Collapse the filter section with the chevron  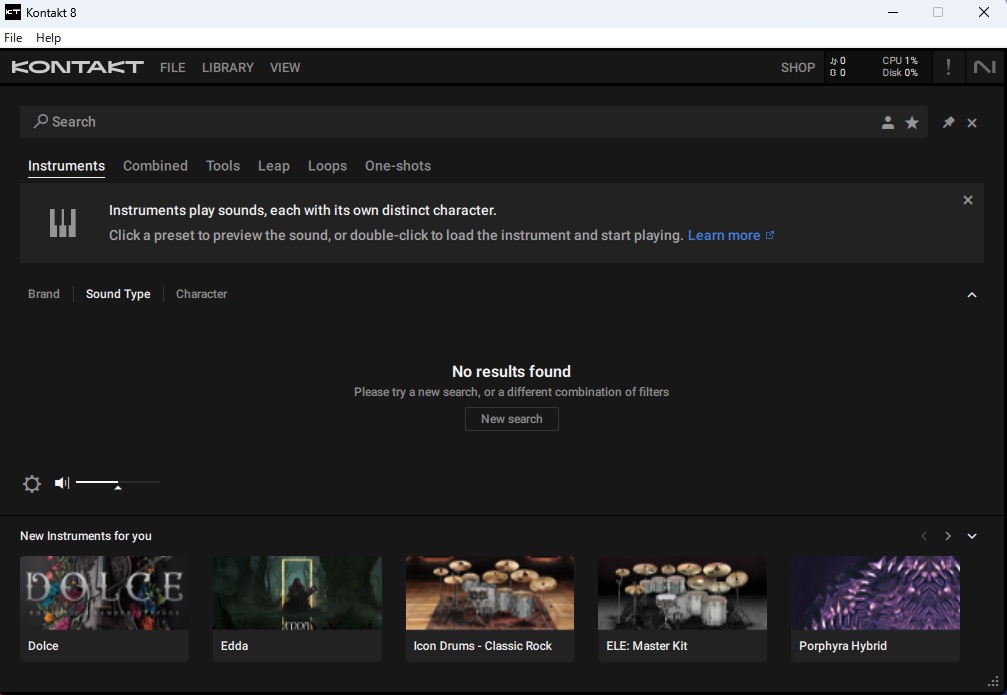coord(972,295)
